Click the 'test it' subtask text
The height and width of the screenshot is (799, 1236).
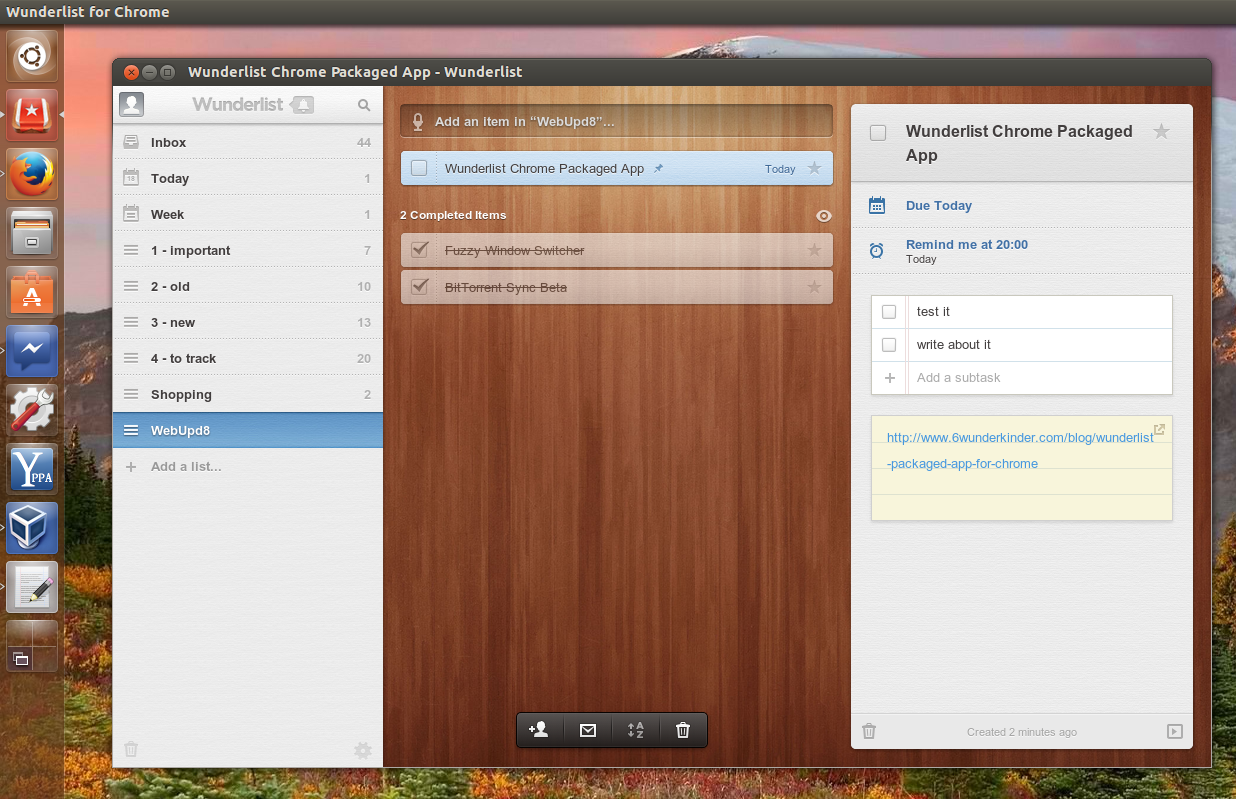(933, 312)
